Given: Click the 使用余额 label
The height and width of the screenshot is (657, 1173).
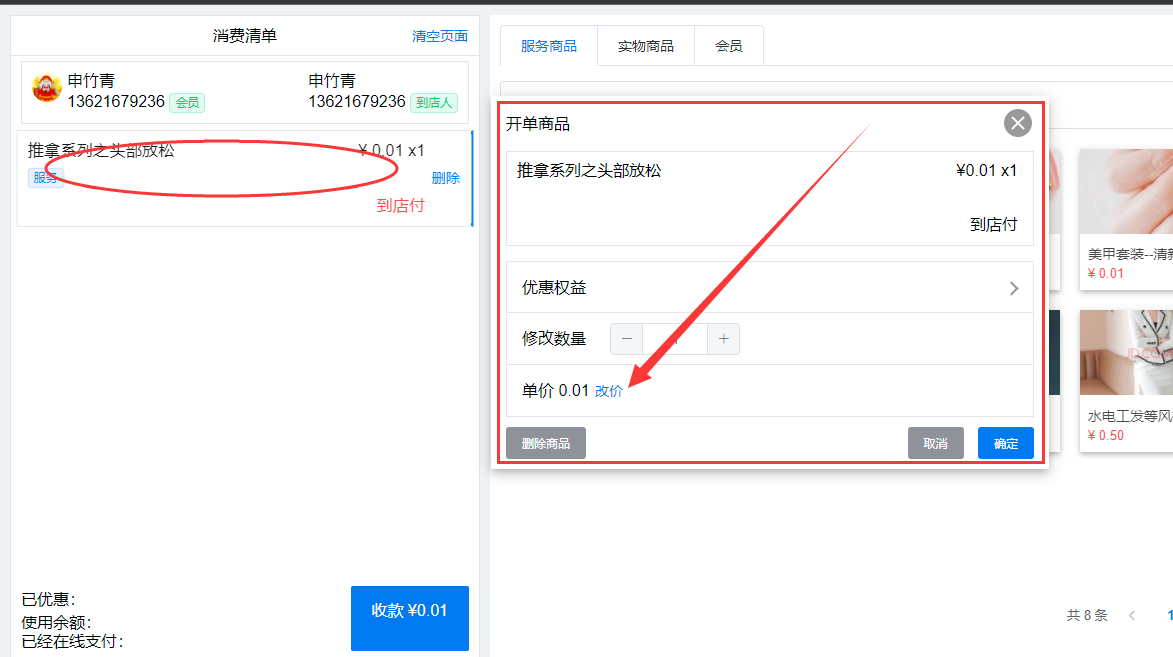Looking at the screenshot, I should point(57,623).
